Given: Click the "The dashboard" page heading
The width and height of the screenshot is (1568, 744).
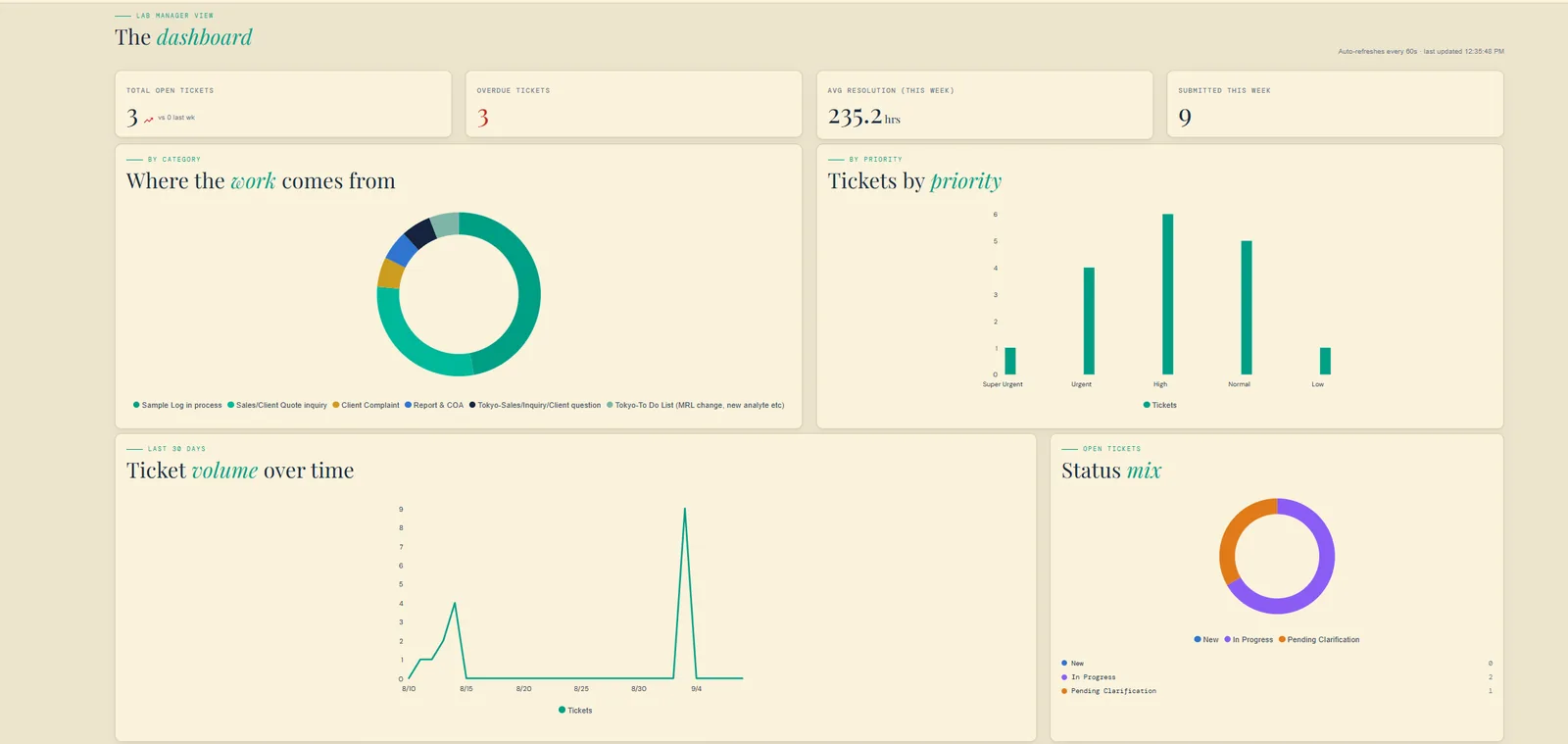Looking at the screenshot, I should tap(183, 37).
